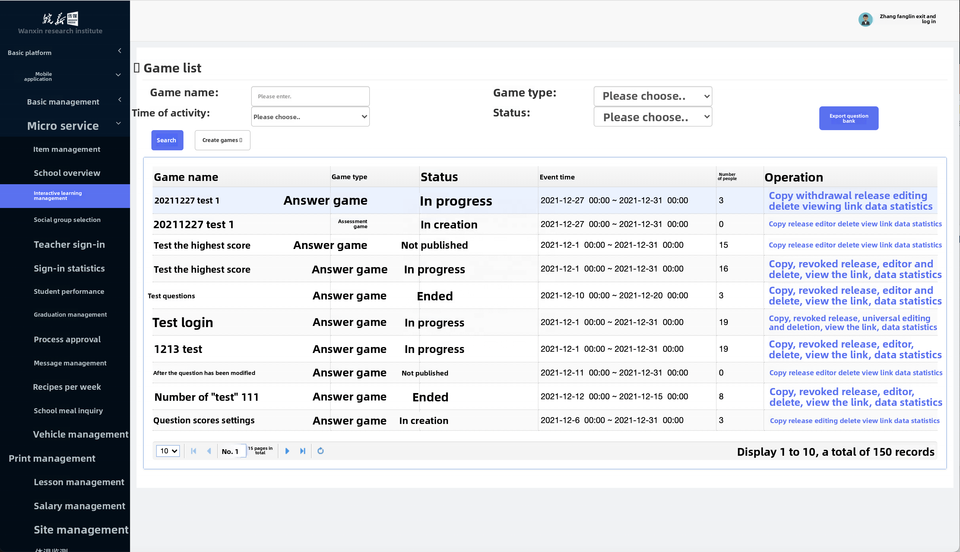
Task: Focus the Game name input field
Action: [310, 96]
